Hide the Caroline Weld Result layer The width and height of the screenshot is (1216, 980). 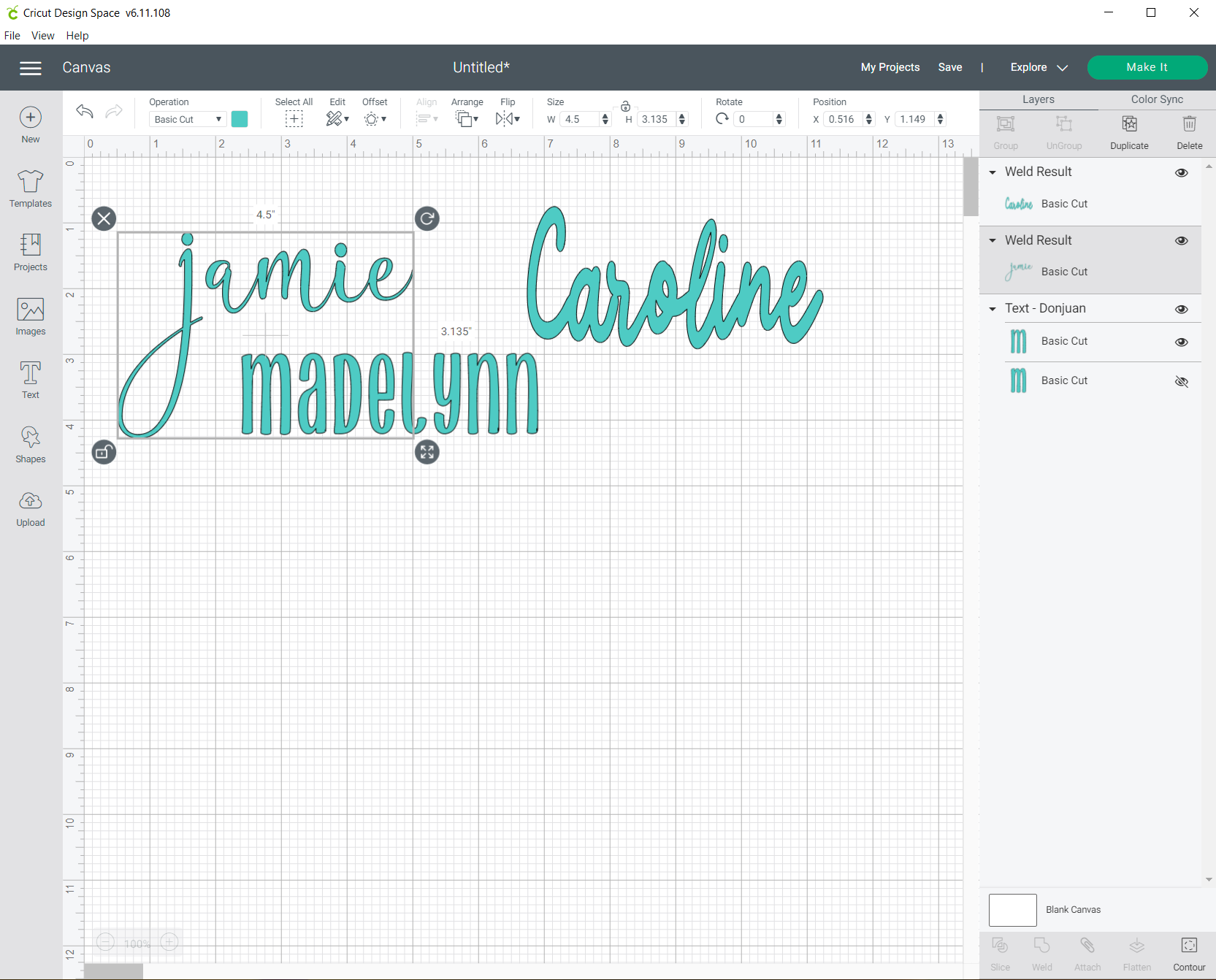[1182, 173]
